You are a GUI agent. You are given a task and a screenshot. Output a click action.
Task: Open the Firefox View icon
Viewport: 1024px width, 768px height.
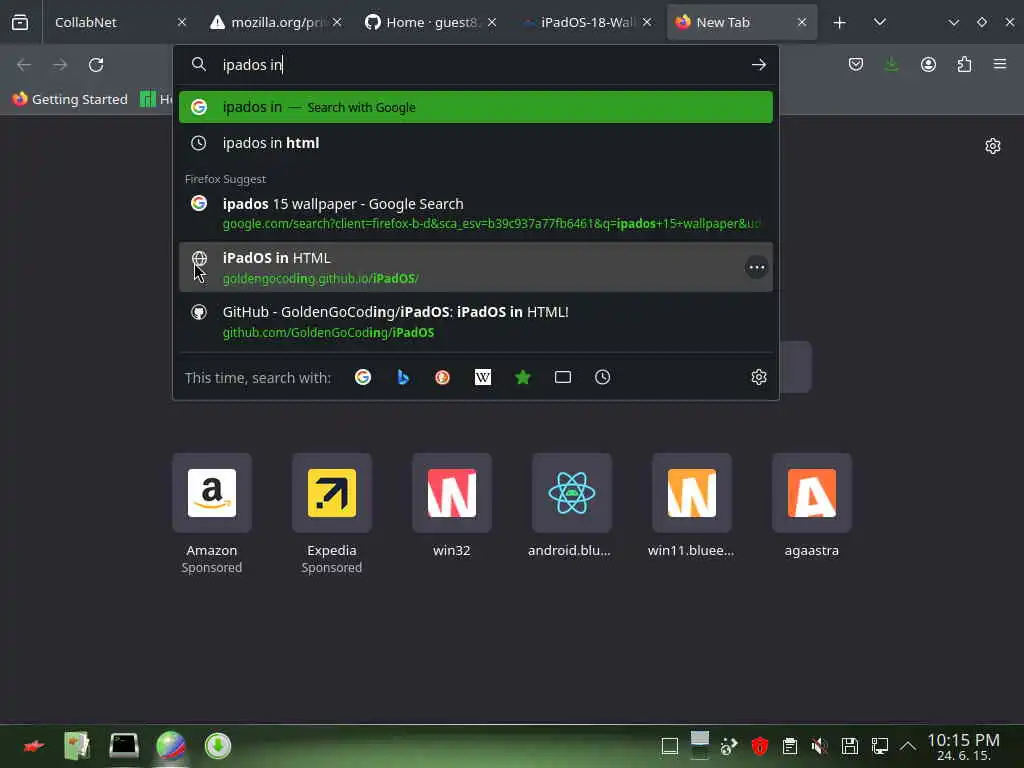pyautogui.click(x=20, y=22)
